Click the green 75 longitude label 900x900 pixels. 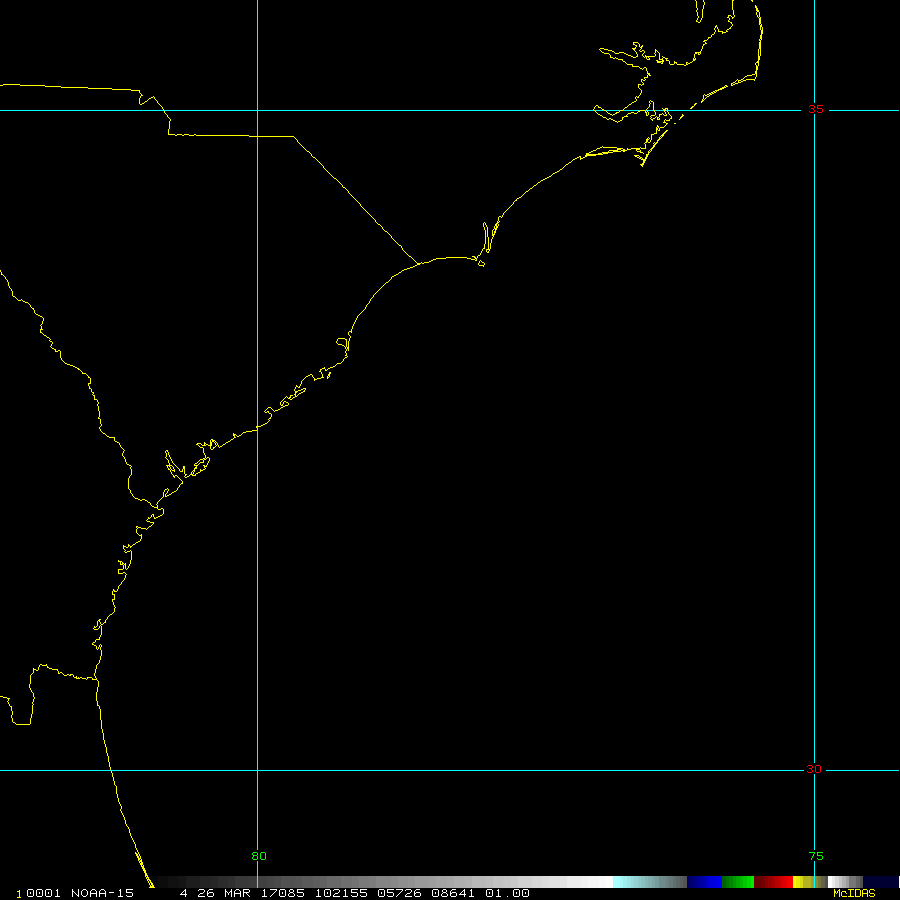click(x=816, y=856)
